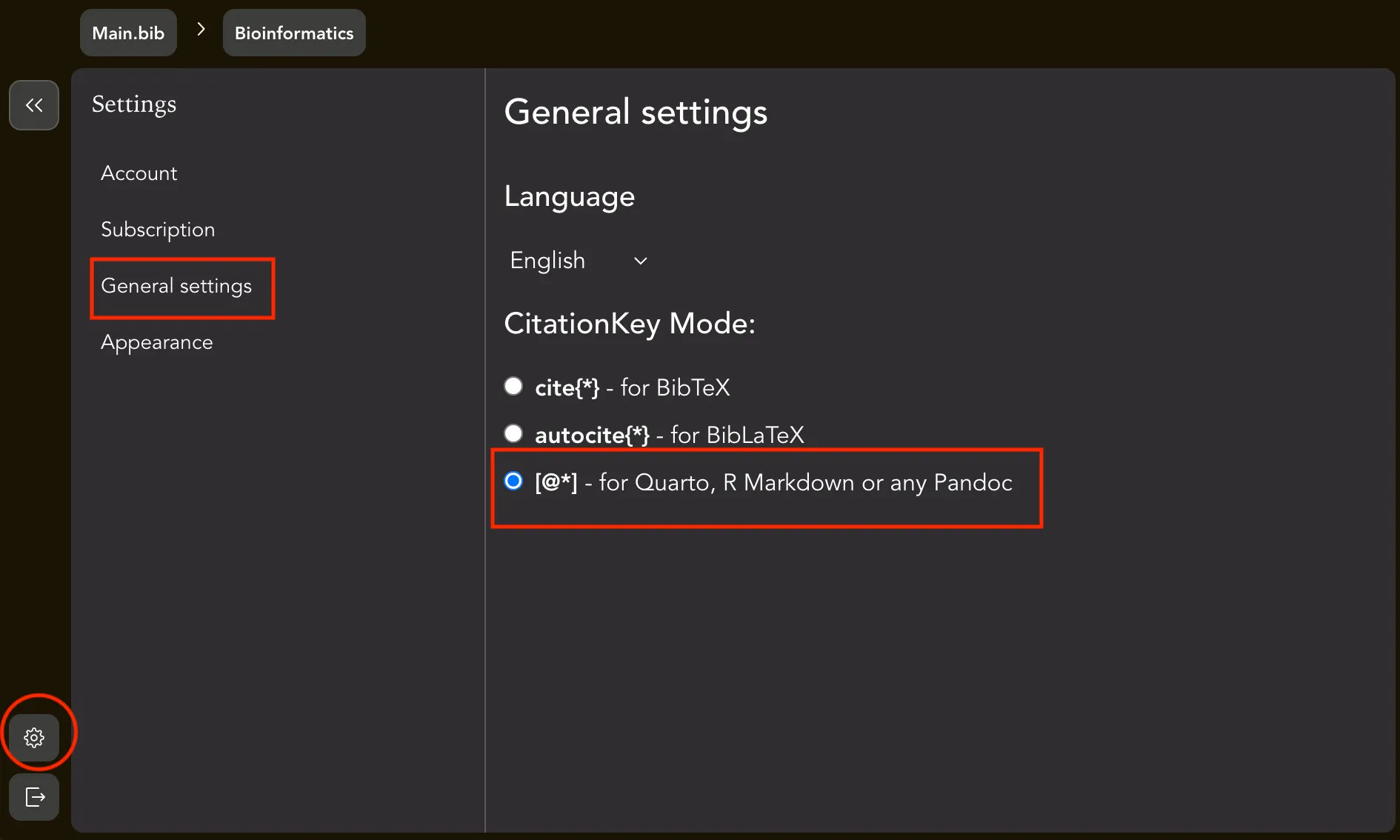Image resolution: width=1400 pixels, height=840 pixels.
Task: Open the Subscription section
Action: pyautogui.click(x=158, y=230)
